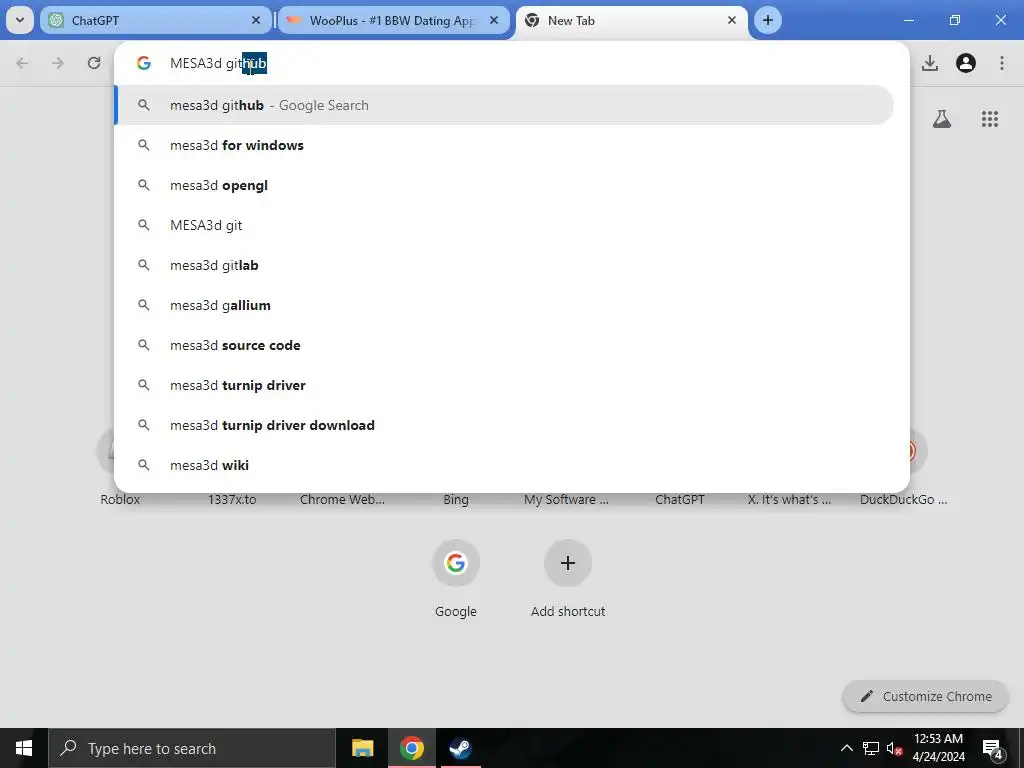Screen dimensions: 1024x768
Task: Click the muted volume tray icon
Action: tap(895, 748)
